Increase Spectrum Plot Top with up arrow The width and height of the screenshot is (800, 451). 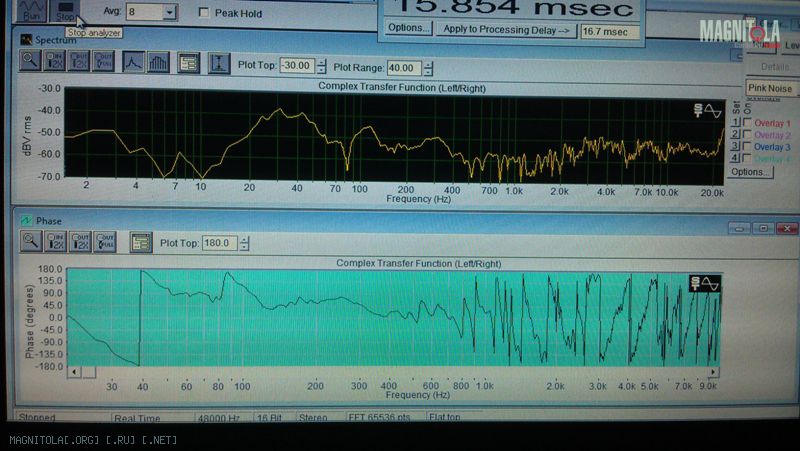click(321, 62)
